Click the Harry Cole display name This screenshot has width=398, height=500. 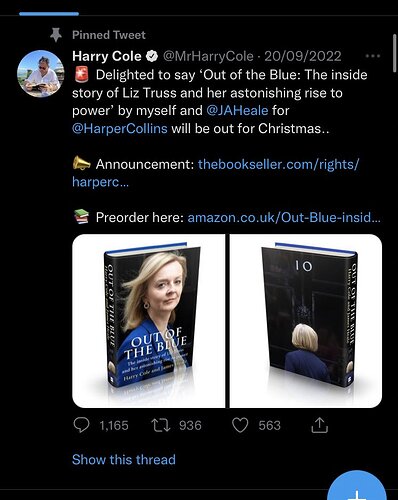(107, 56)
